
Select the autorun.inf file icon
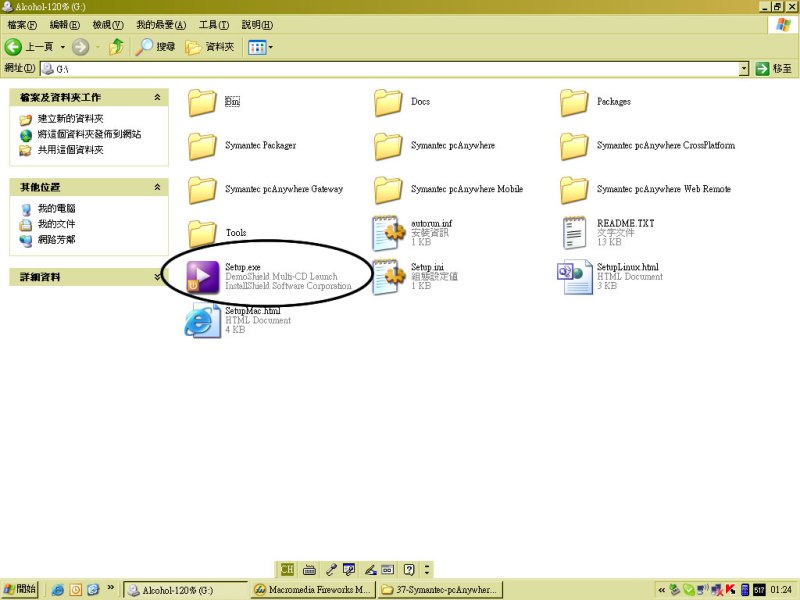click(388, 233)
